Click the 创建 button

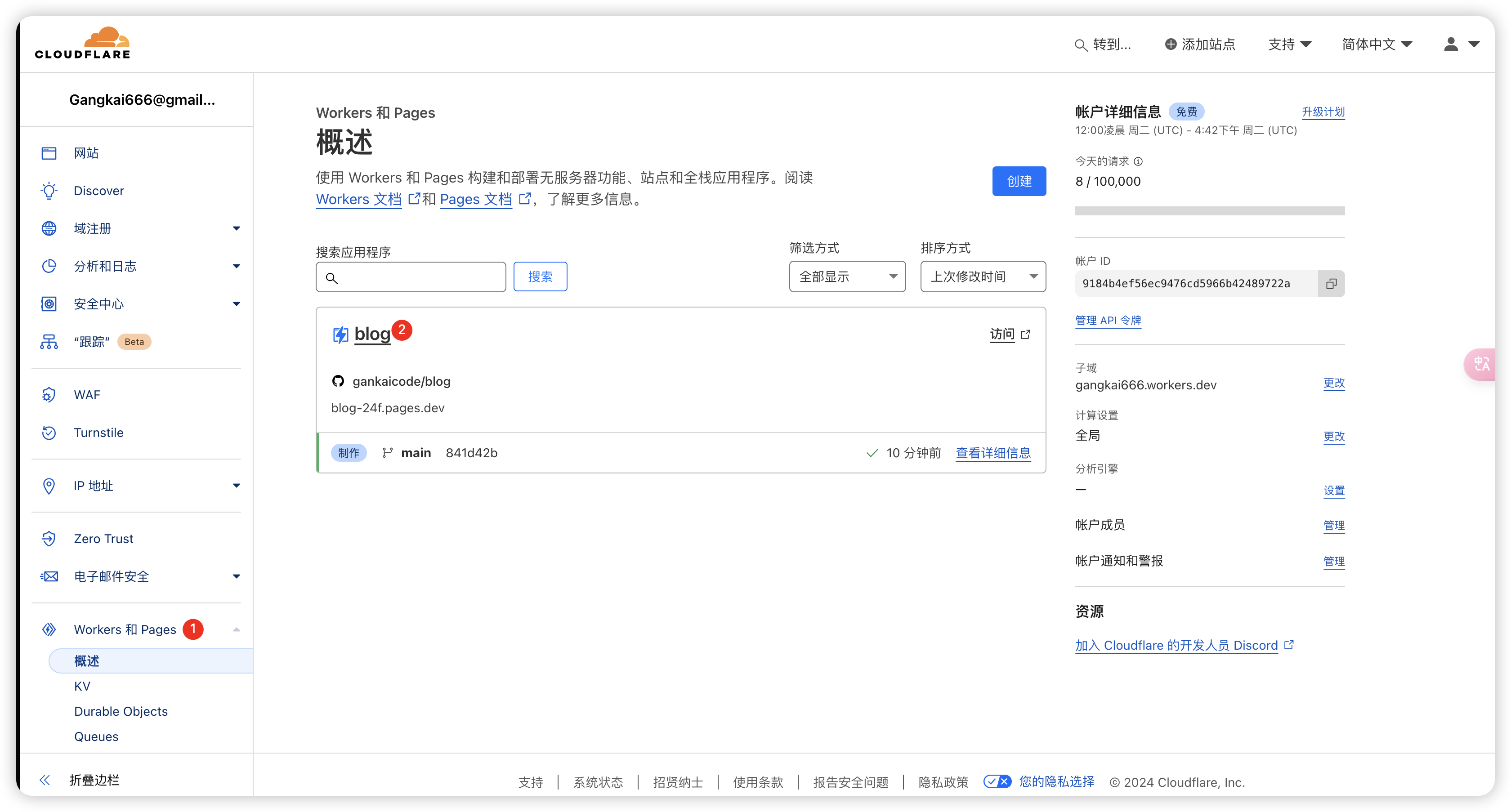tap(1019, 181)
